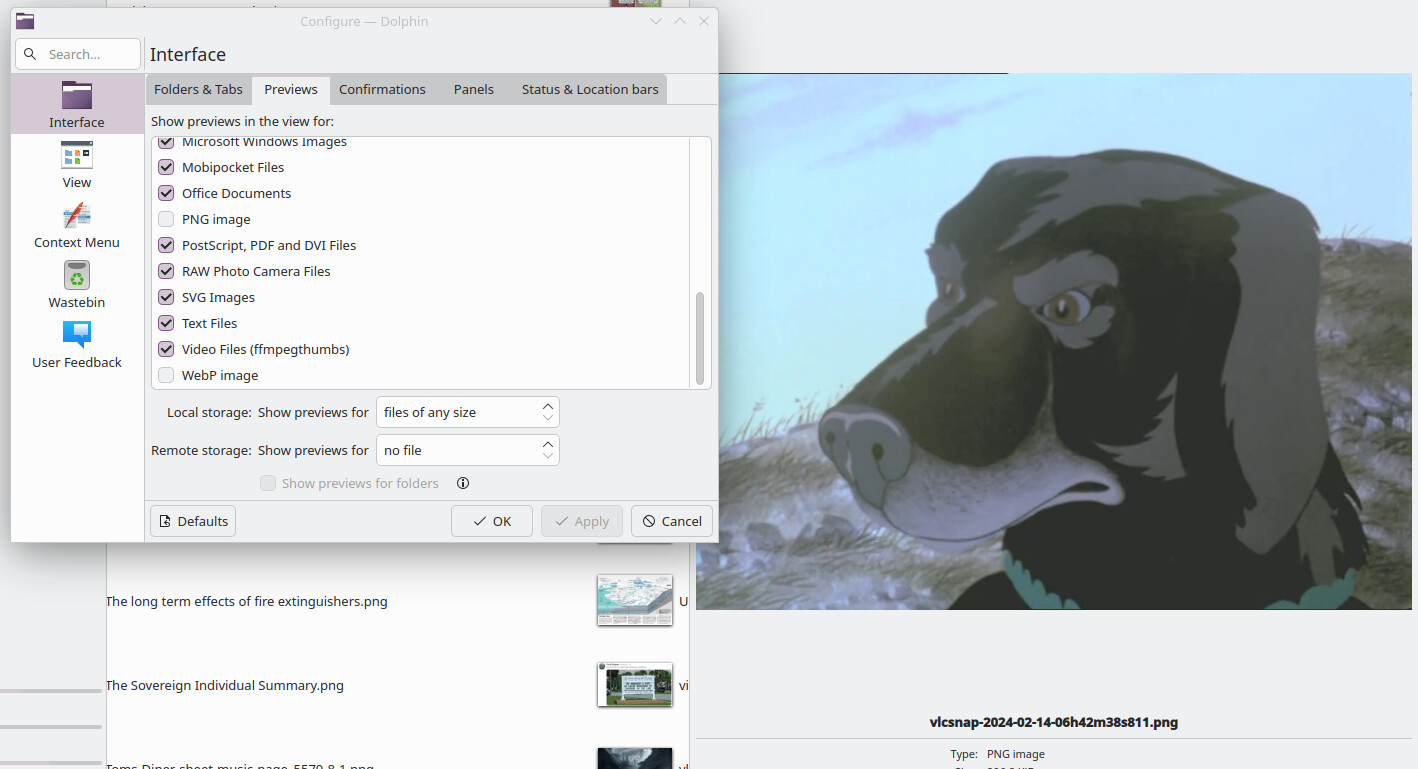The image size is (1418, 769).
Task: Open Local storage preview size dropdown
Action: (x=467, y=412)
